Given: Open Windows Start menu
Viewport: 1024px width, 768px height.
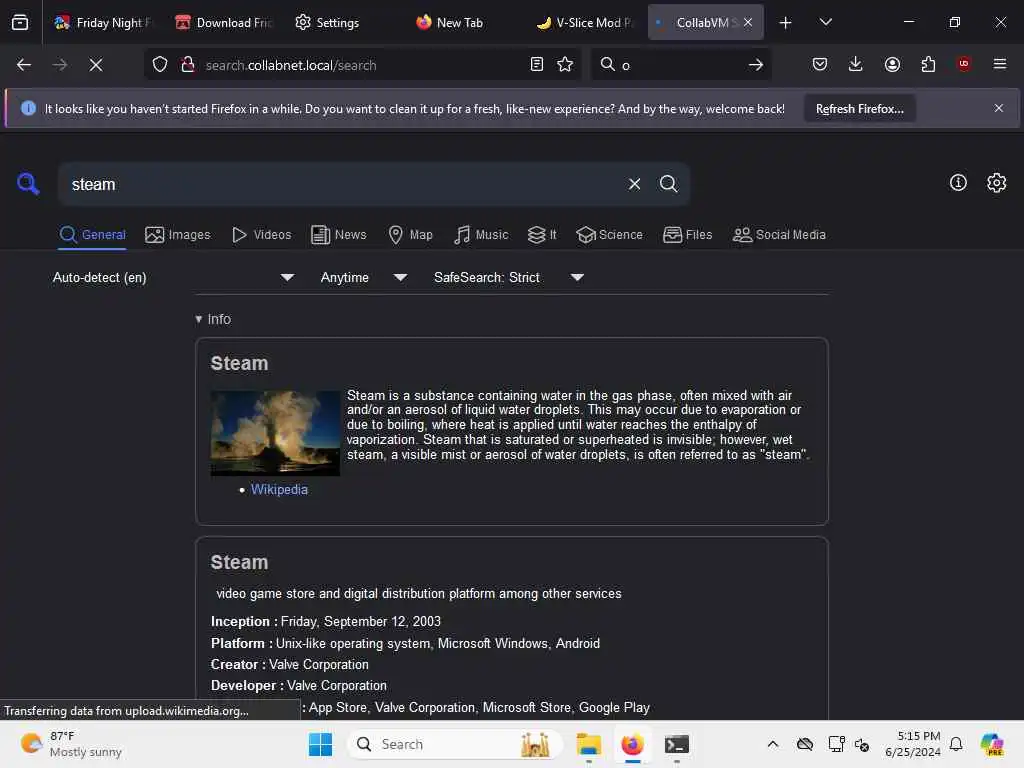Looking at the screenshot, I should (x=320, y=744).
